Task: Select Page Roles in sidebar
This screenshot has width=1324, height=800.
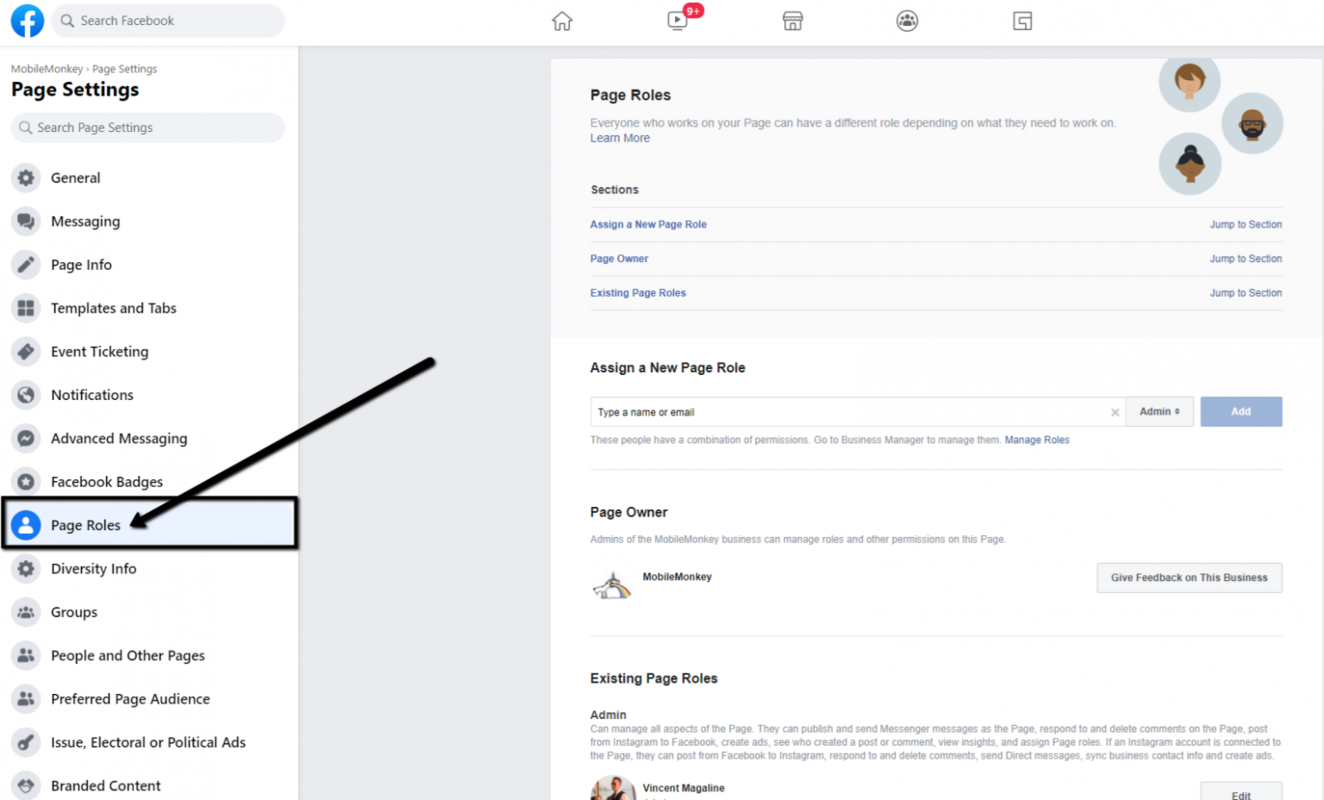Action: (x=150, y=525)
